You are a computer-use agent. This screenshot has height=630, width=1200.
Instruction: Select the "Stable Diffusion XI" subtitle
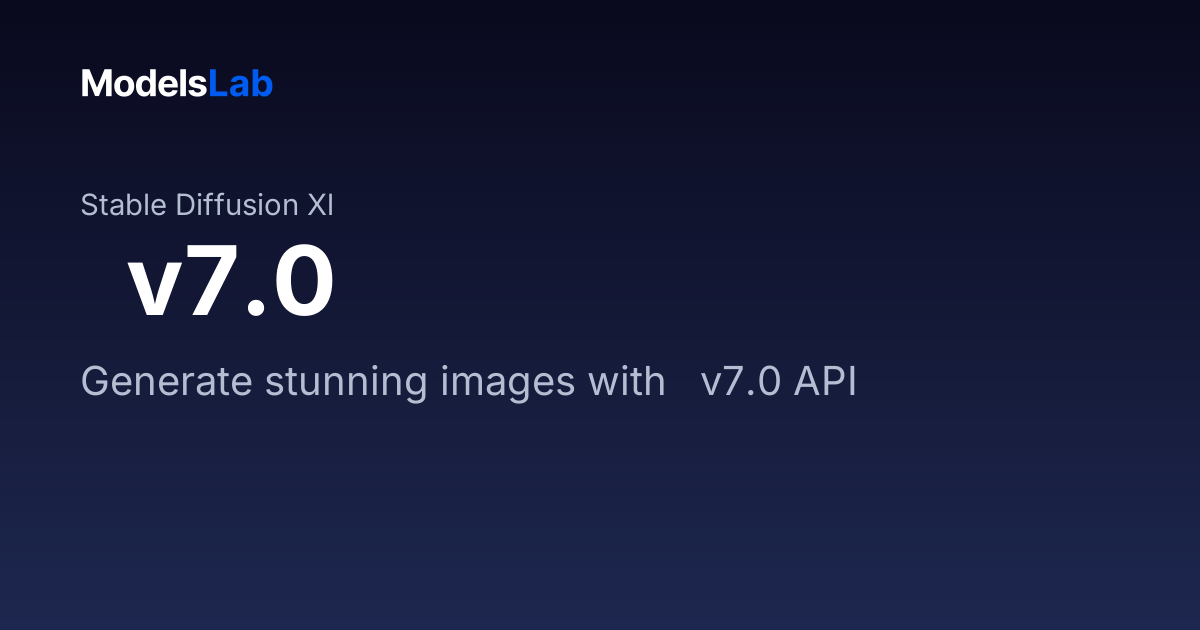[207, 205]
